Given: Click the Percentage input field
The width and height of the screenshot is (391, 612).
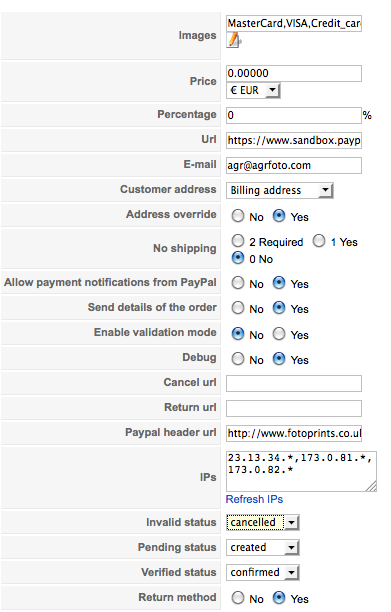Looking at the screenshot, I should click(x=294, y=116).
